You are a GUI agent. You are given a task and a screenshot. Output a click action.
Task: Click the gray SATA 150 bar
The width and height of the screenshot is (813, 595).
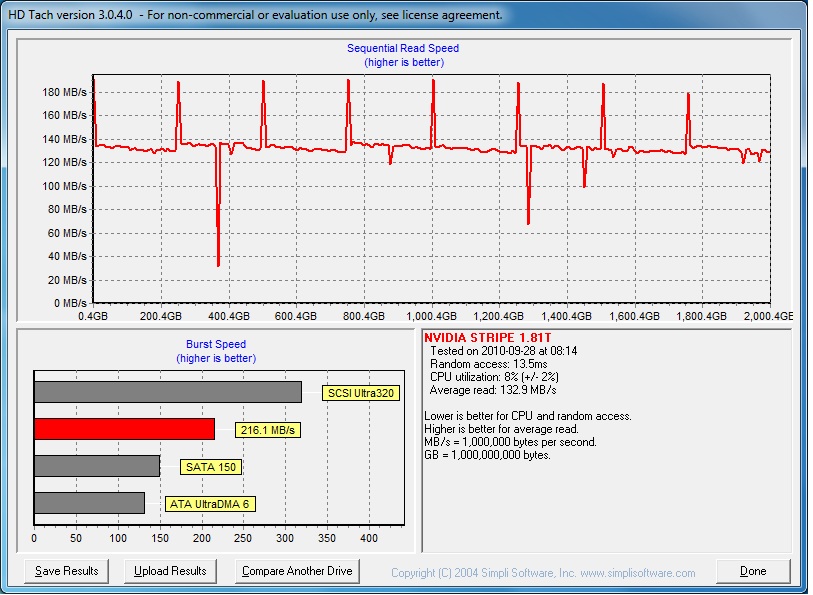[x=96, y=466]
